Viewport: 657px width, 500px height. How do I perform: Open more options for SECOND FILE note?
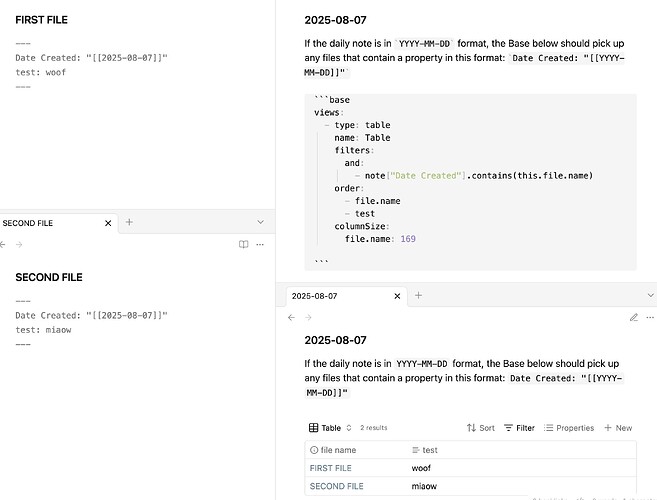pyautogui.click(x=260, y=244)
